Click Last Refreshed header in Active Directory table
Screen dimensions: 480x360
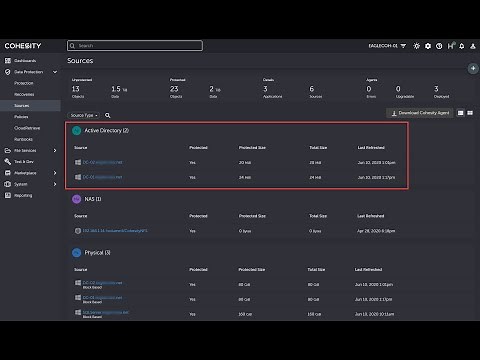pos(371,148)
